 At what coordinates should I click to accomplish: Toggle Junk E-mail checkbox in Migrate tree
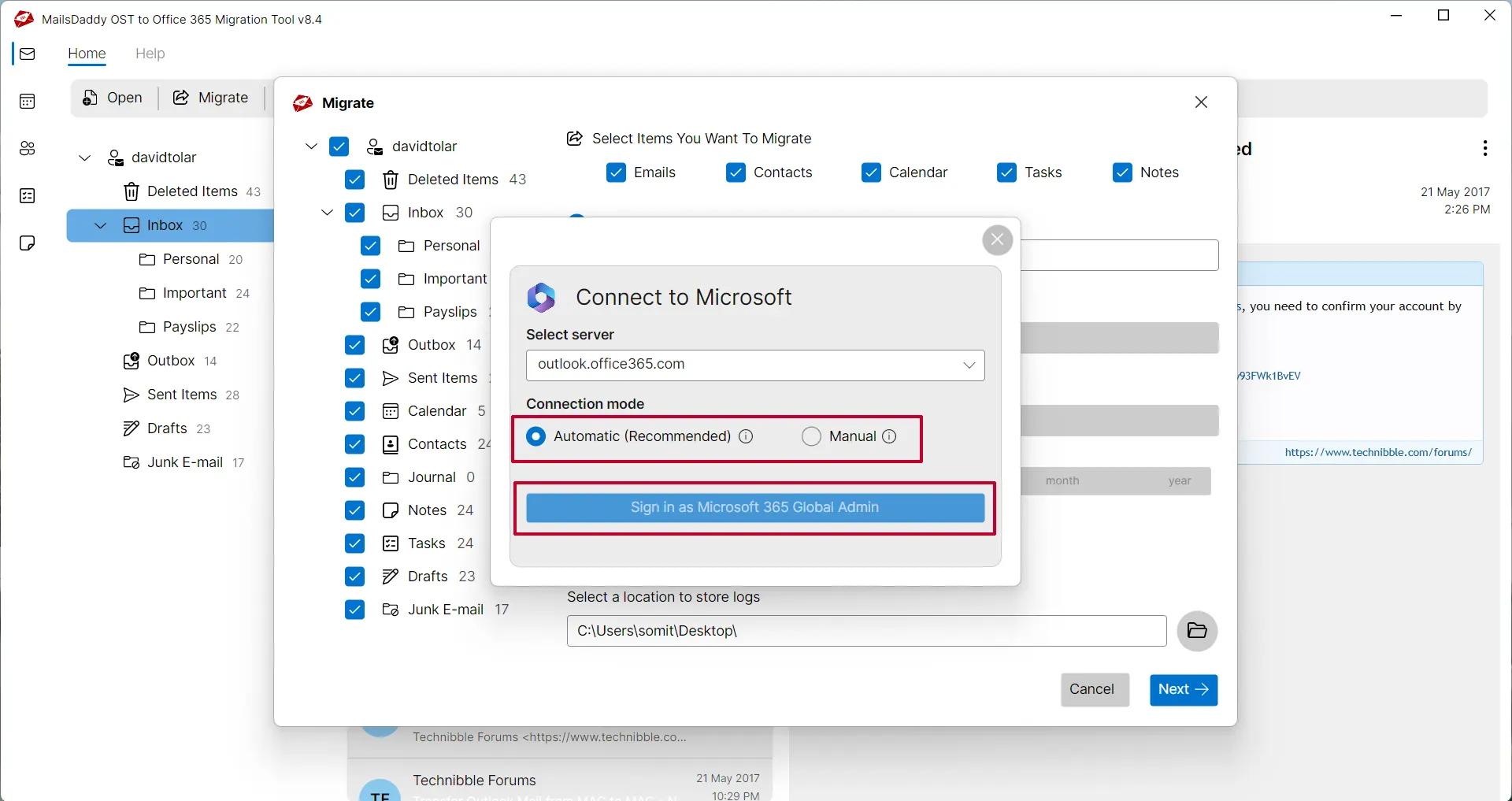tap(354, 610)
